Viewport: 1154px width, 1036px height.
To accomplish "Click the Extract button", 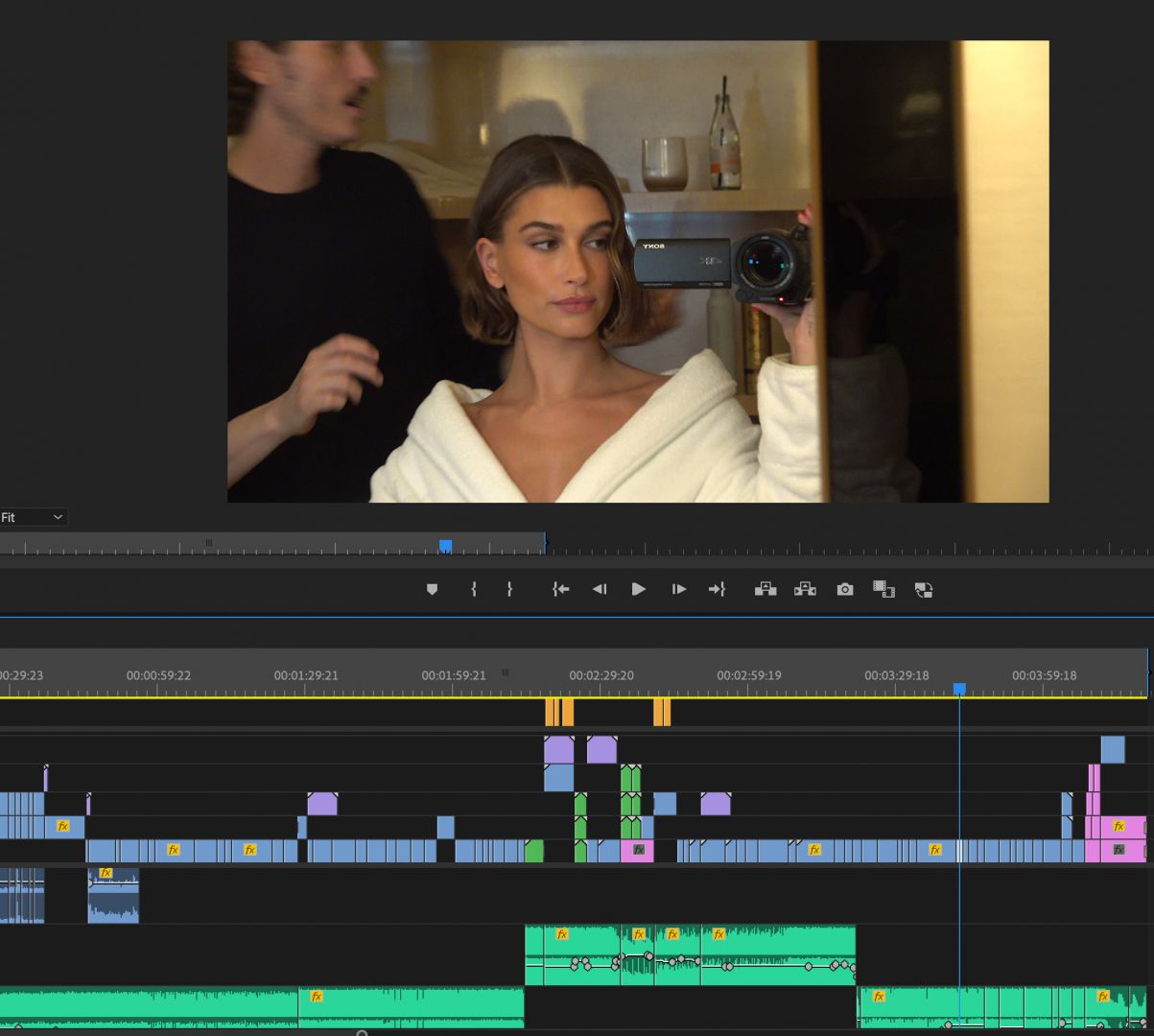I will click(805, 589).
